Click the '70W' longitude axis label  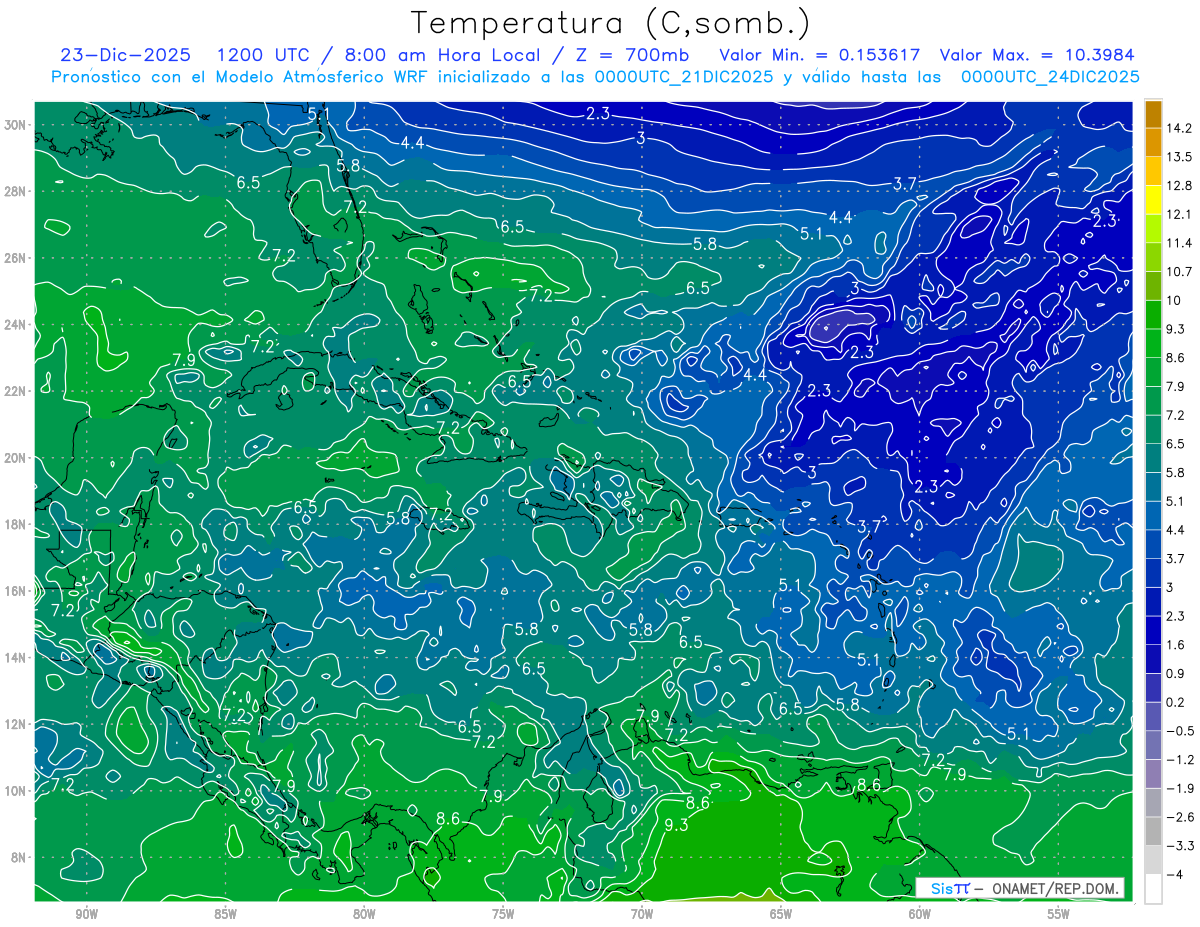[x=642, y=914]
